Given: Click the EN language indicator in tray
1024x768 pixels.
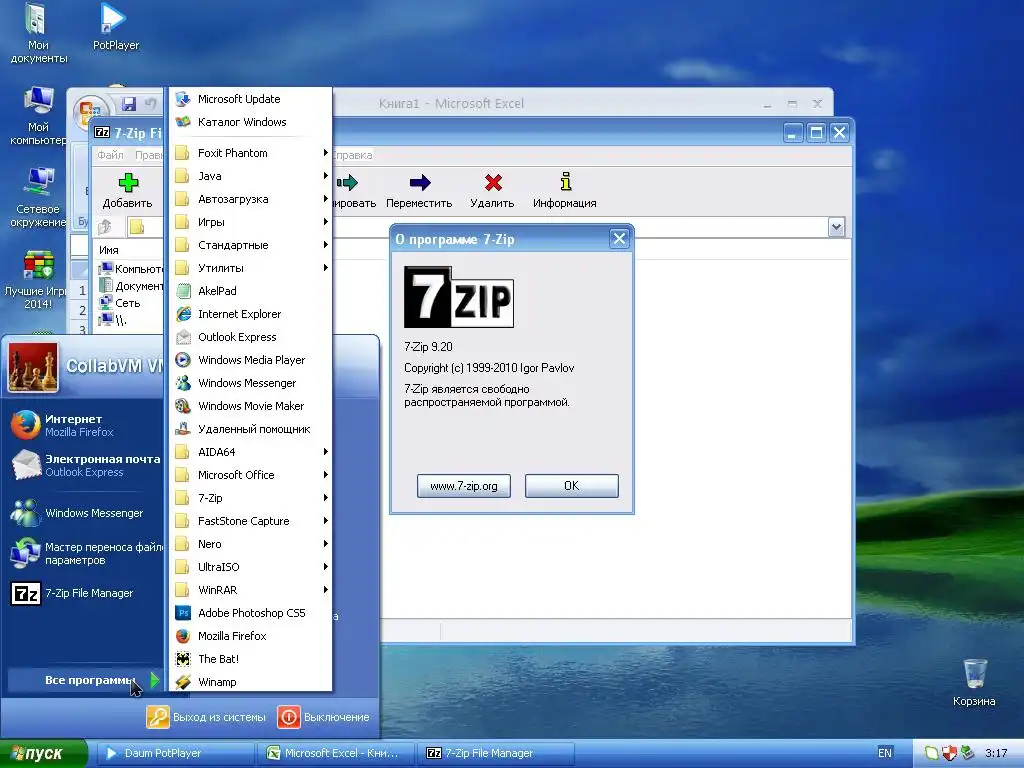Looking at the screenshot, I should (x=885, y=753).
